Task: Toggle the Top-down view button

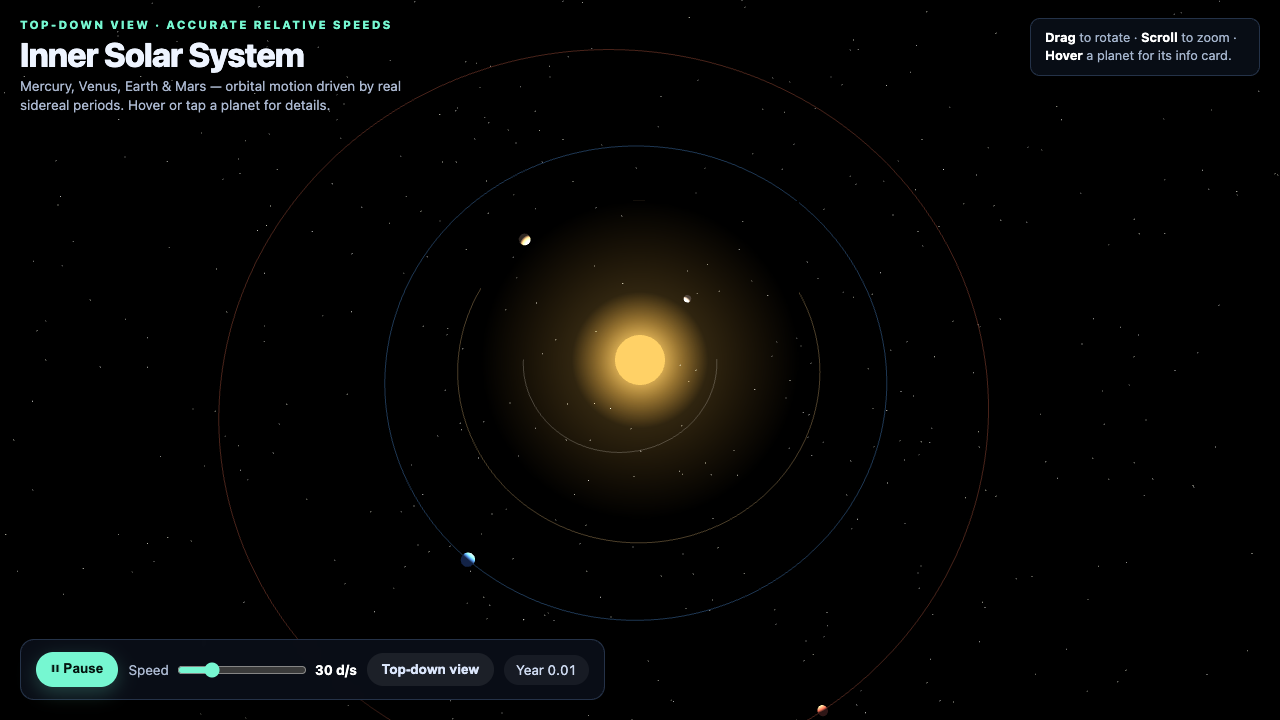Action: tap(430, 670)
